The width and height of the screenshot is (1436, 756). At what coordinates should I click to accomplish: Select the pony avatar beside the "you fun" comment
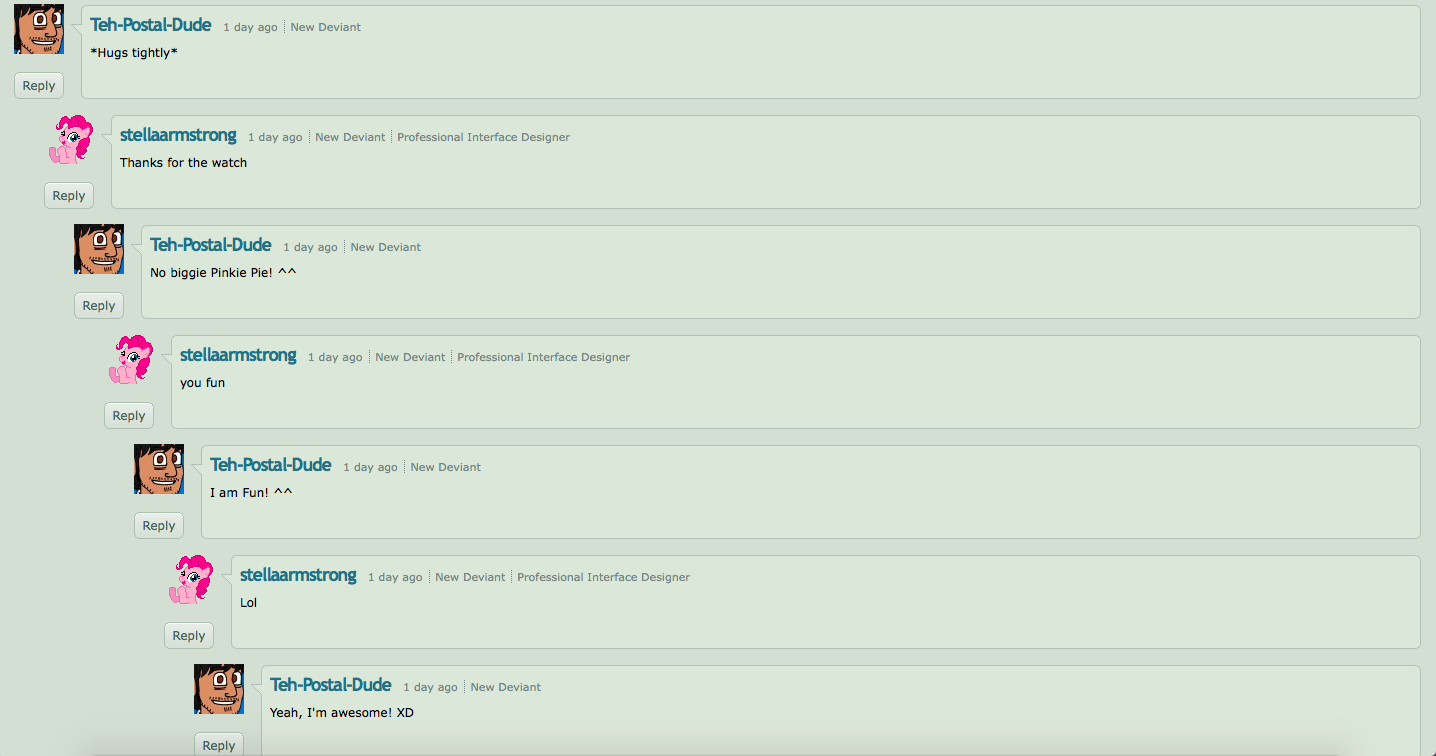(130, 359)
